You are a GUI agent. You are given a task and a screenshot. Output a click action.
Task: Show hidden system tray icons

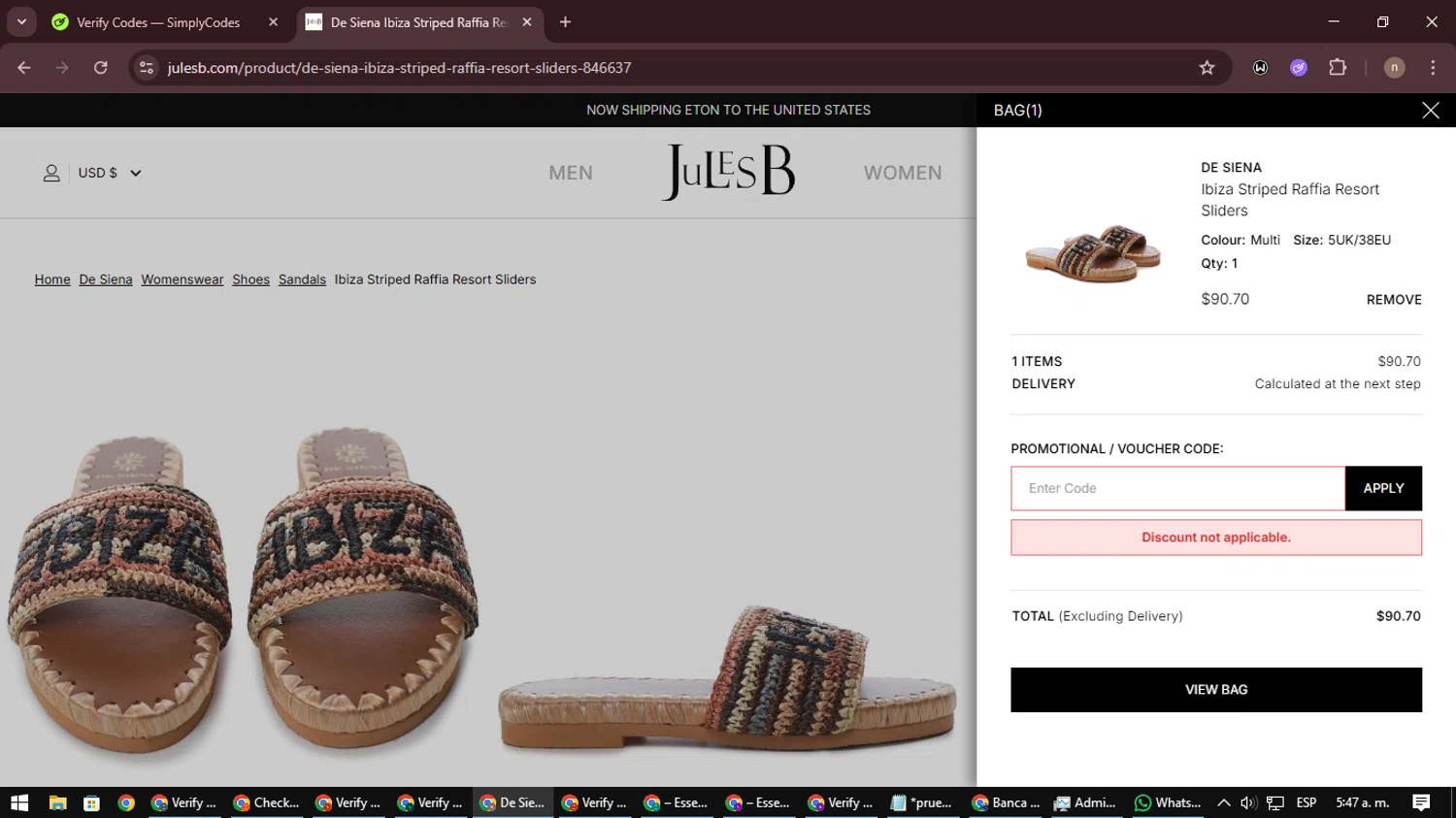[x=1224, y=803]
